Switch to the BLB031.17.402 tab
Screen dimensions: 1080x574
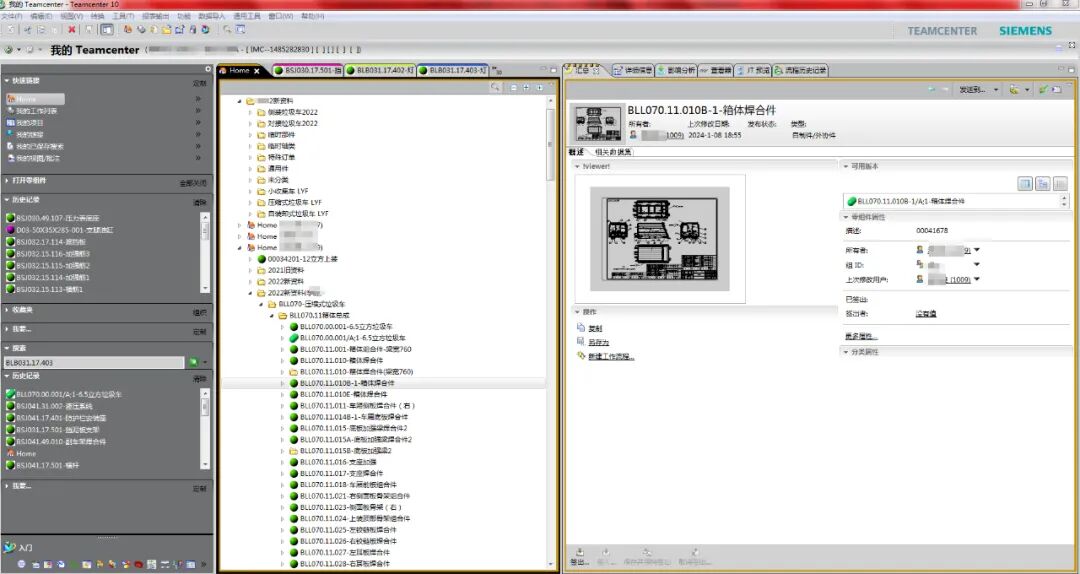[380, 70]
